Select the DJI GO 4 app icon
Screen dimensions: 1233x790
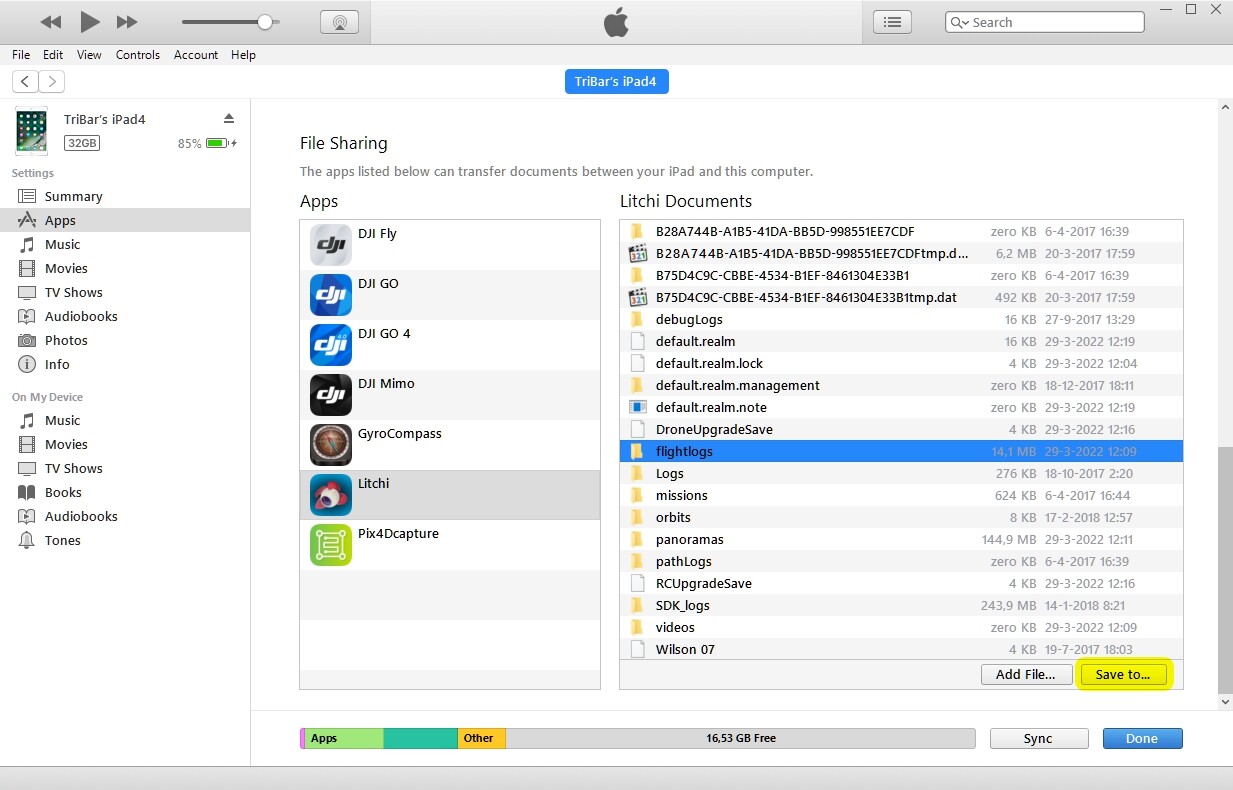pyautogui.click(x=330, y=345)
